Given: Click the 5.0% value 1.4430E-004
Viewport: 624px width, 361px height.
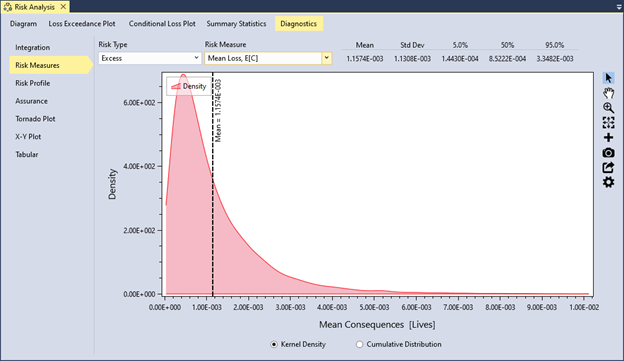Looking at the screenshot, I should click(x=460, y=59).
